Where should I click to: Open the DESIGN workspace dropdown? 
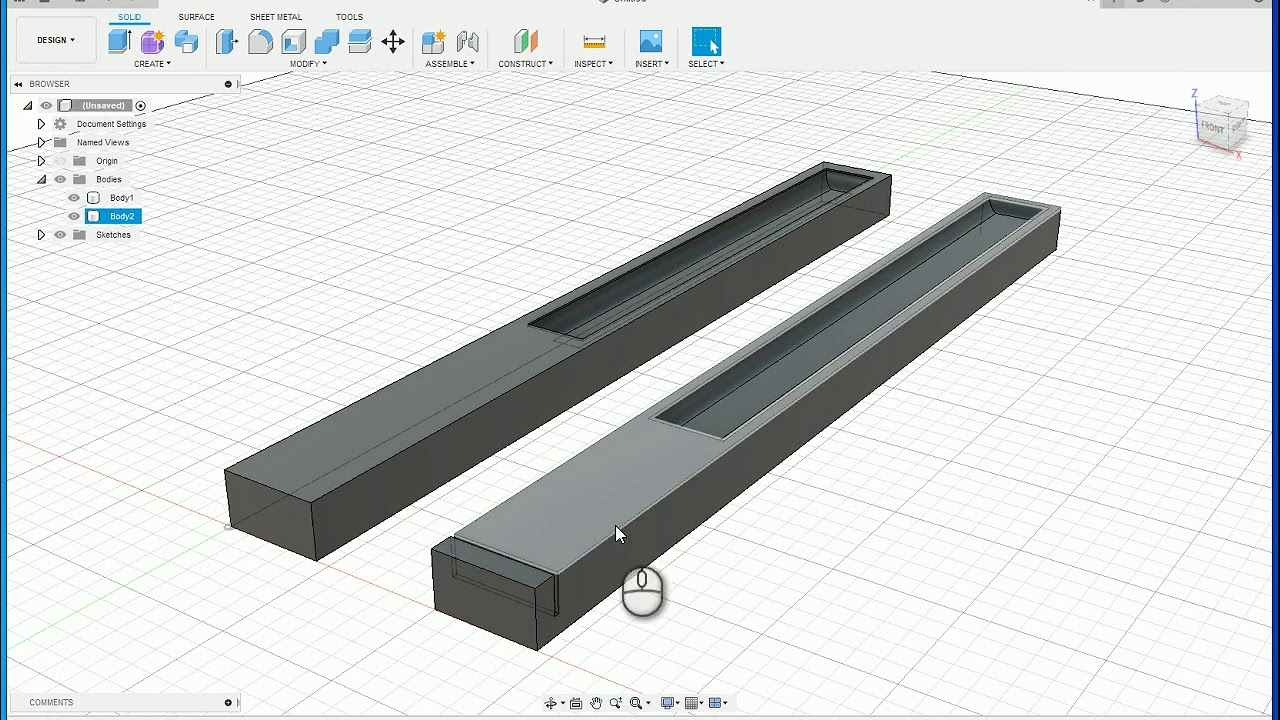56,40
